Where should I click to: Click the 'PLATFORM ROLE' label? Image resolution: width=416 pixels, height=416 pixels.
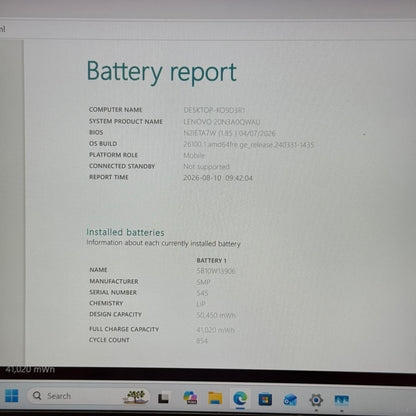(x=113, y=155)
